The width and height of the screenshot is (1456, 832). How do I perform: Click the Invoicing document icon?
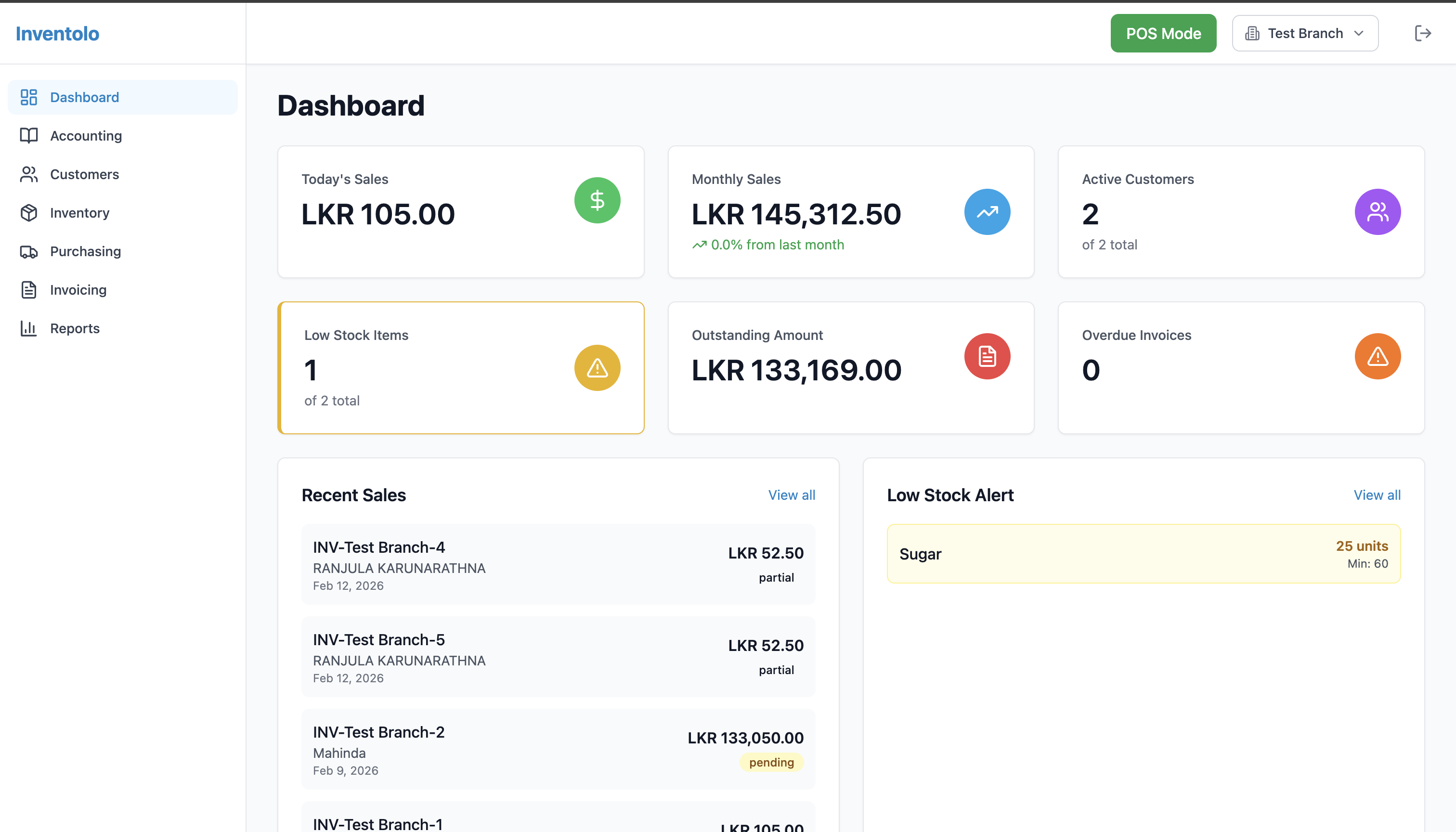[x=28, y=290]
